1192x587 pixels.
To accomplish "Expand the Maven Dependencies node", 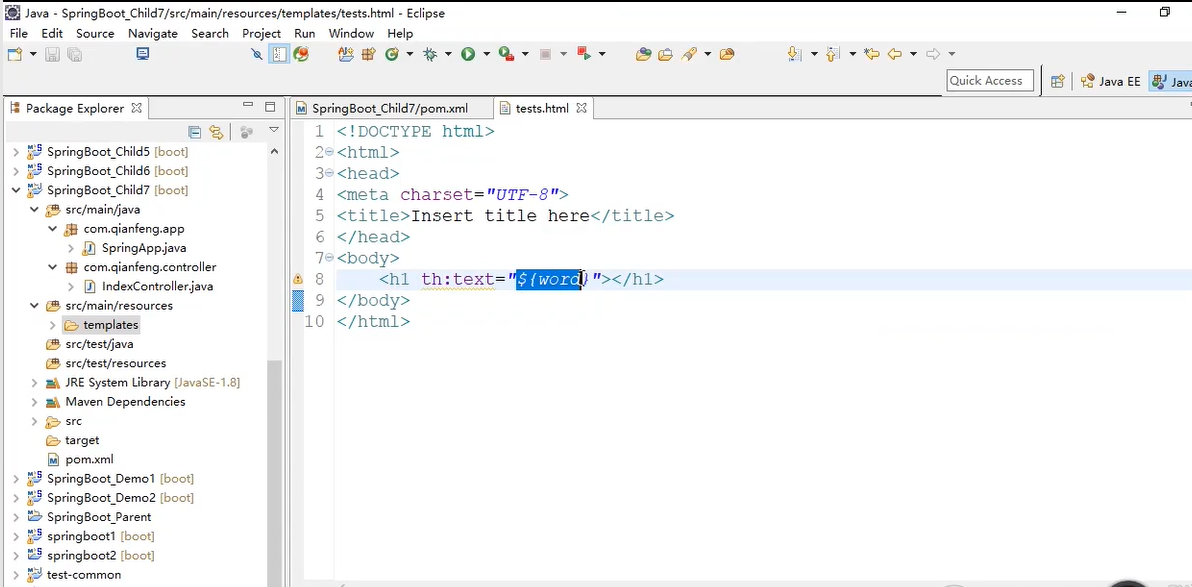I will (34, 401).
